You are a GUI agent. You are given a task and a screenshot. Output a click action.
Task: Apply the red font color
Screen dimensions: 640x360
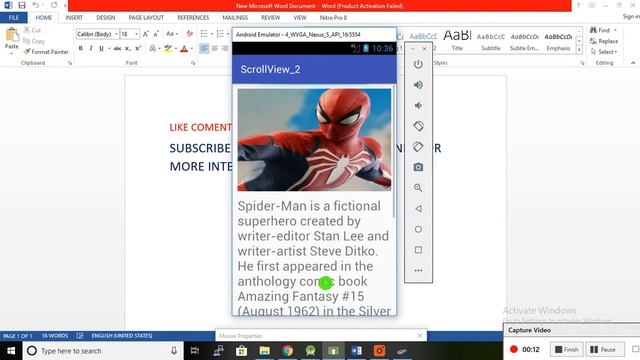(184, 49)
